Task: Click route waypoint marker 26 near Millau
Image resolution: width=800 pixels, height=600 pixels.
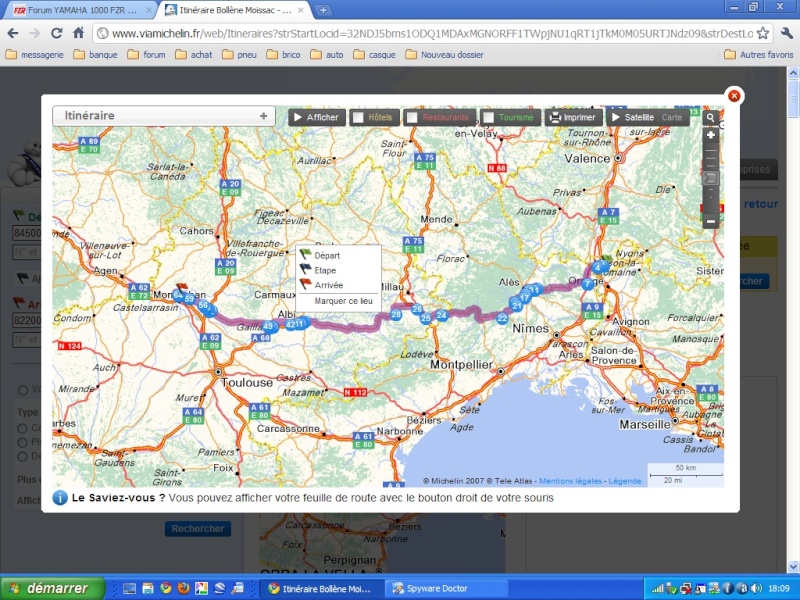Action: click(x=417, y=309)
